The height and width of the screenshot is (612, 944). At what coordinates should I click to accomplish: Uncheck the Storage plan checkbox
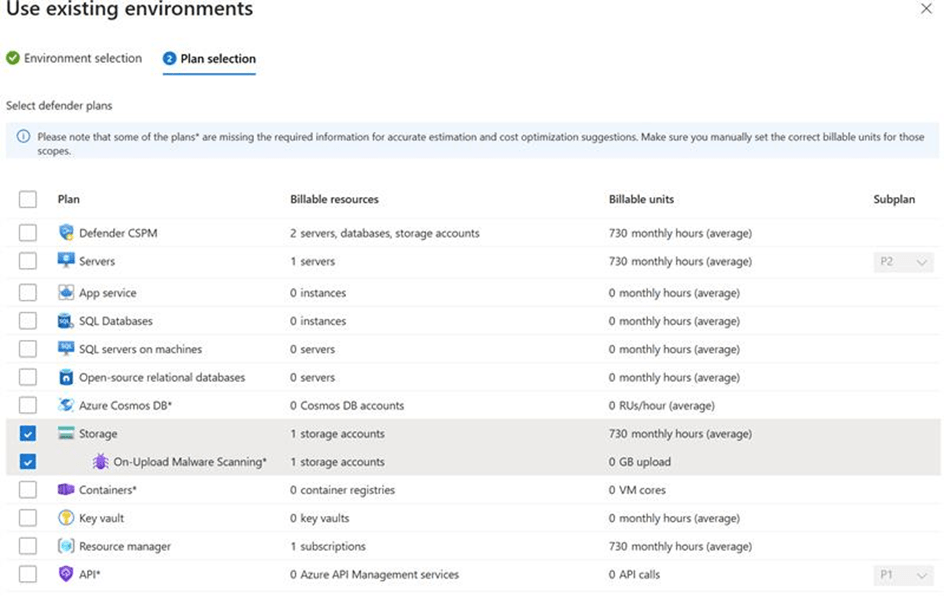click(x=28, y=434)
